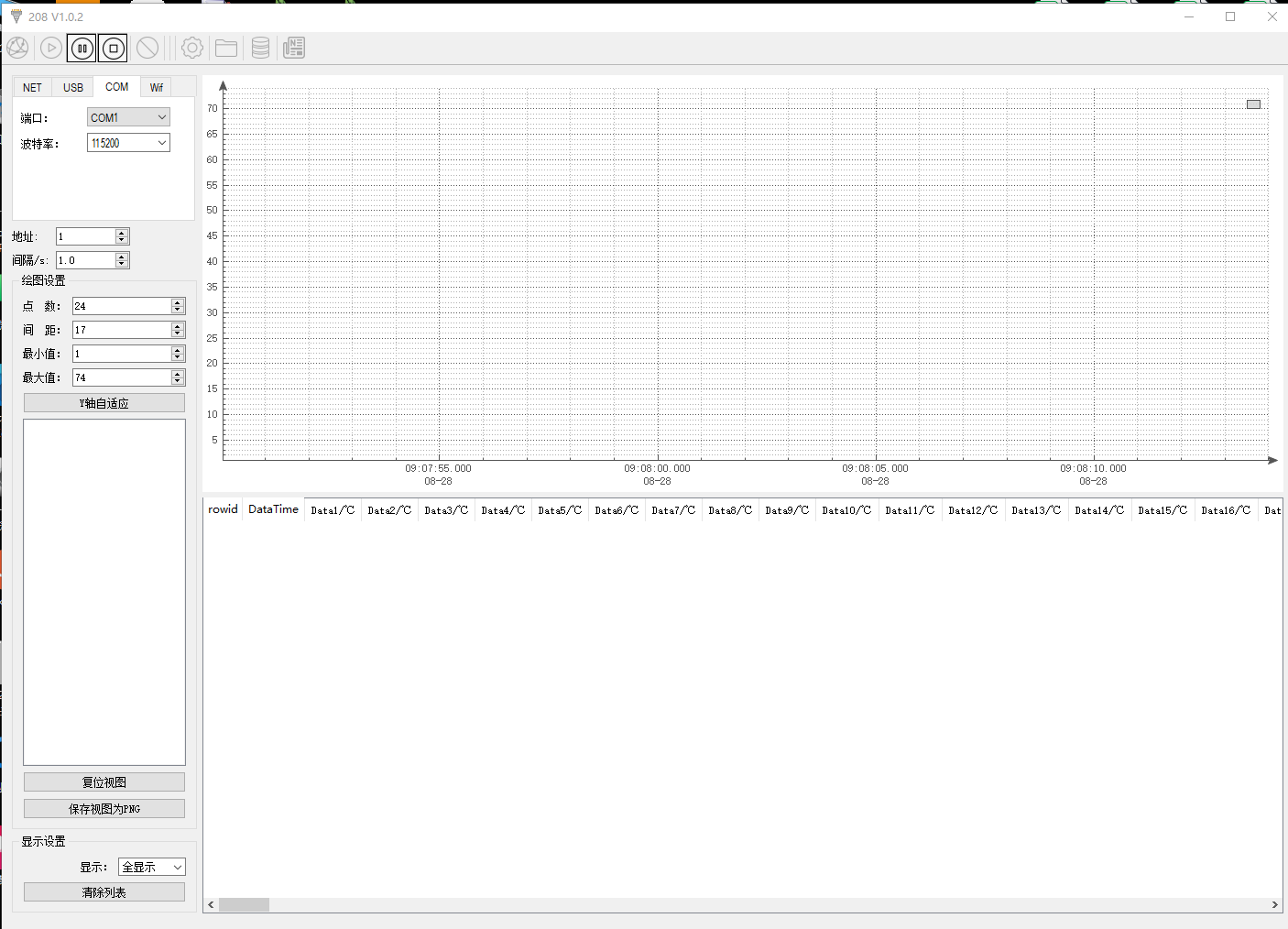Click the newspaper report icon

(294, 48)
